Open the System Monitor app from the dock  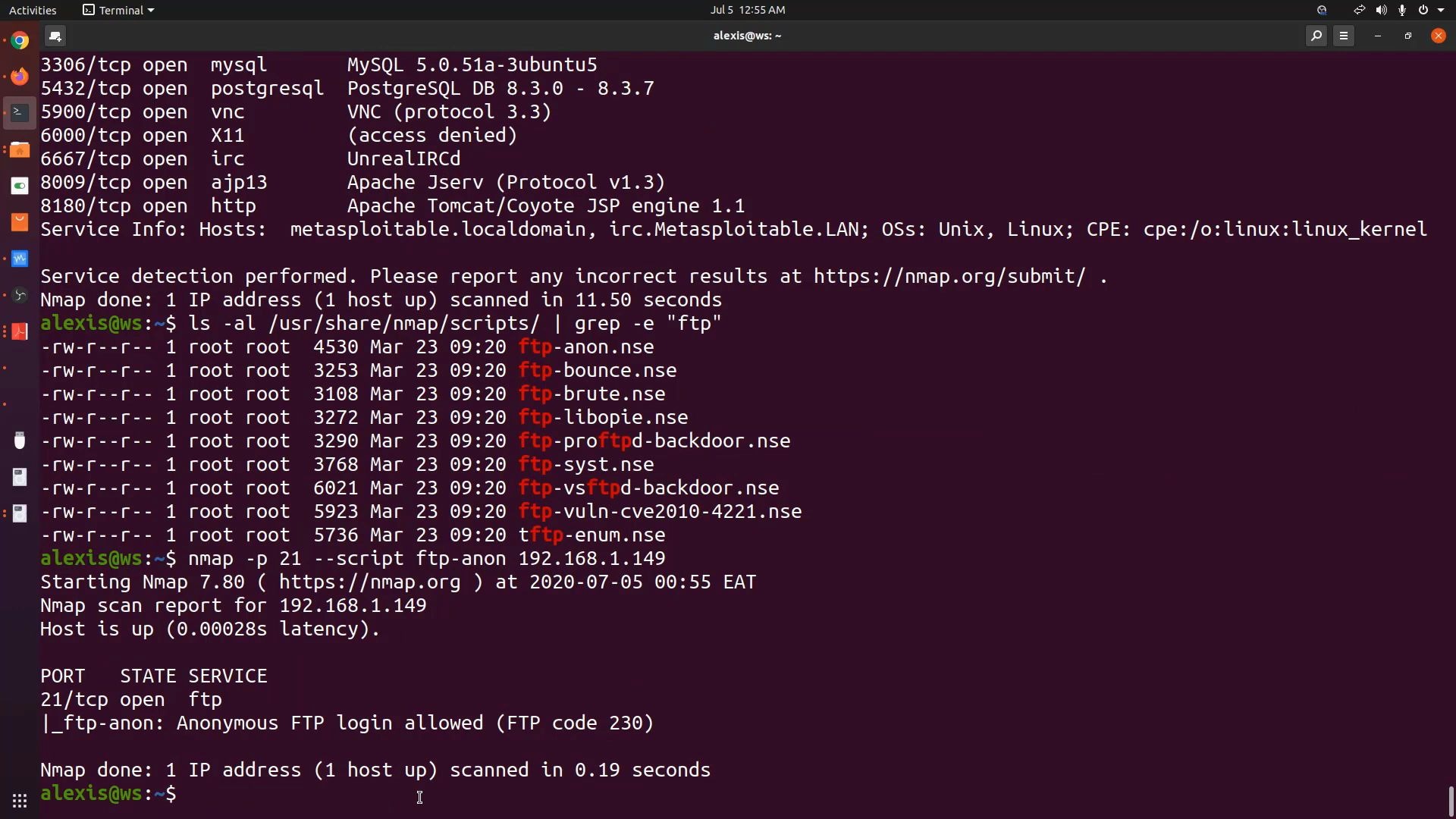pos(20,259)
